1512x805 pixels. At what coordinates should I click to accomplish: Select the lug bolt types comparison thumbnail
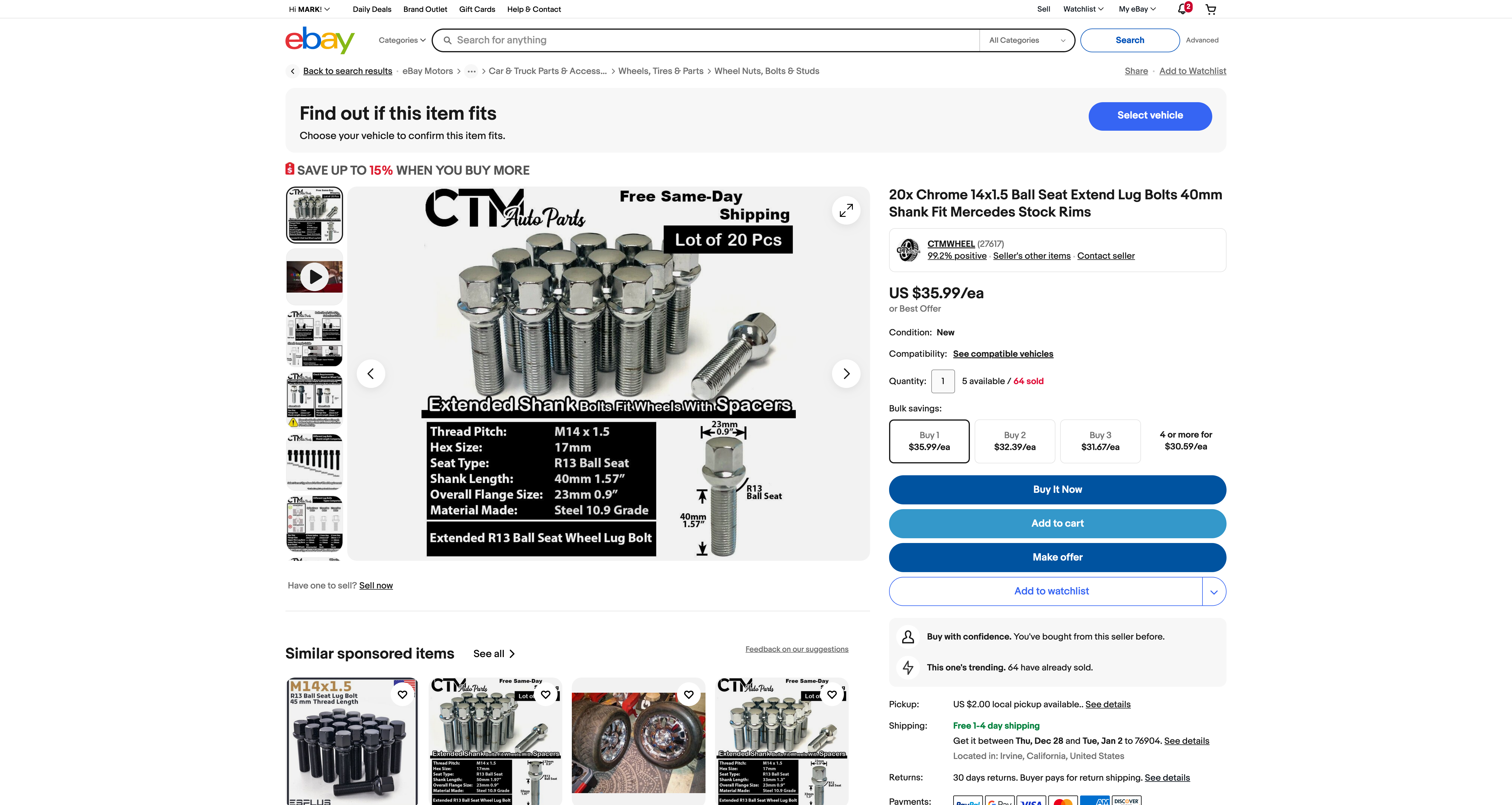pos(315,524)
